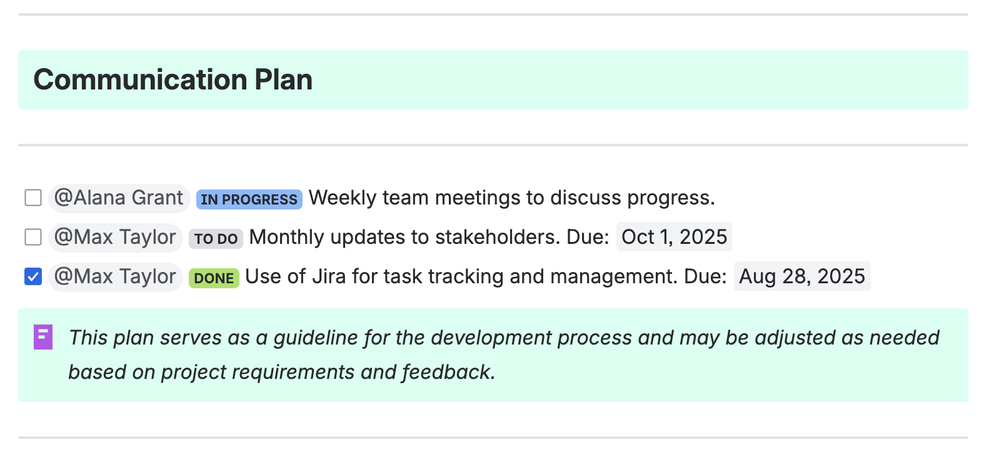
Task: Select the divider line below Communication Plan heading
Action: click(x=492, y=145)
